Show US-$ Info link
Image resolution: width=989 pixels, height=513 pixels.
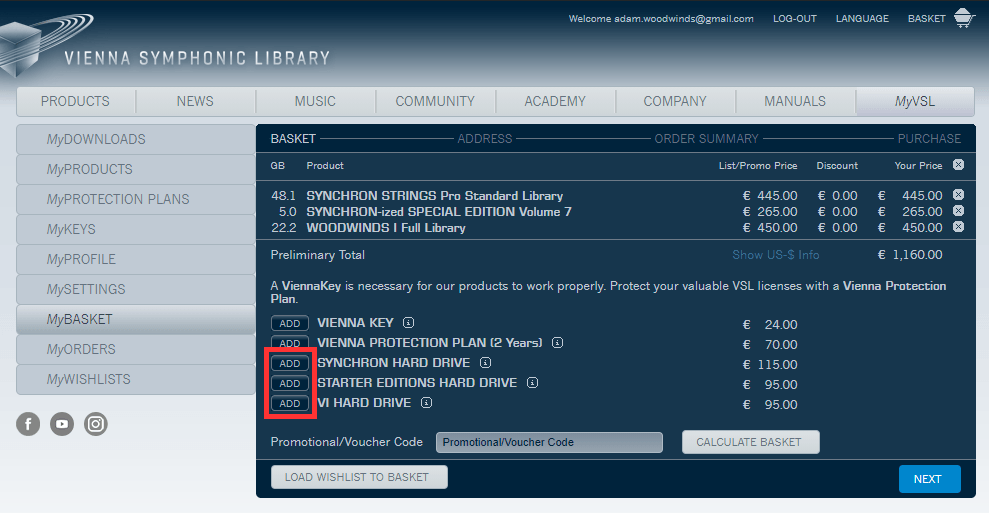pyautogui.click(x=775, y=255)
